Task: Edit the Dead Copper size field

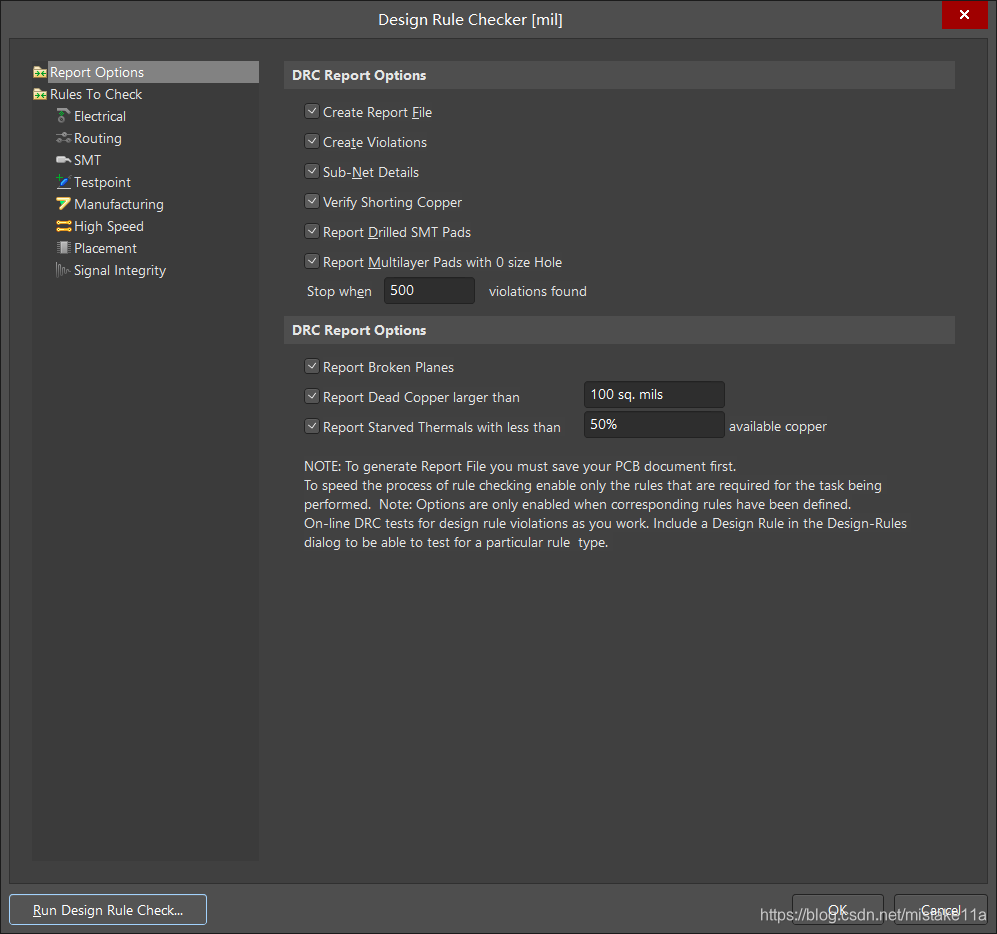Action: tap(653, 395)
